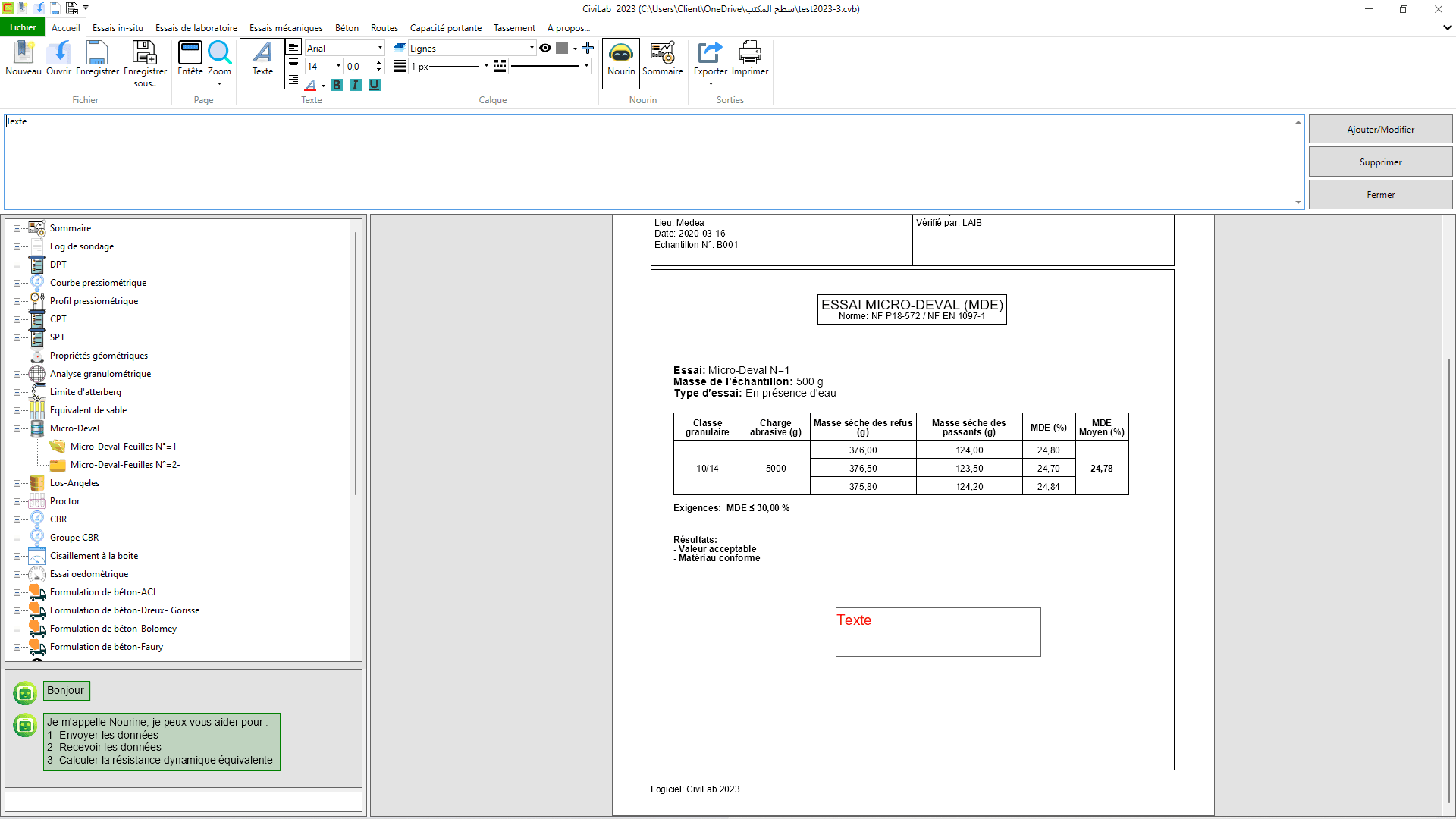Toggle layer visibility eye icon
The width and height of the screenshot is (1456, 819).
tap(545, 48)
